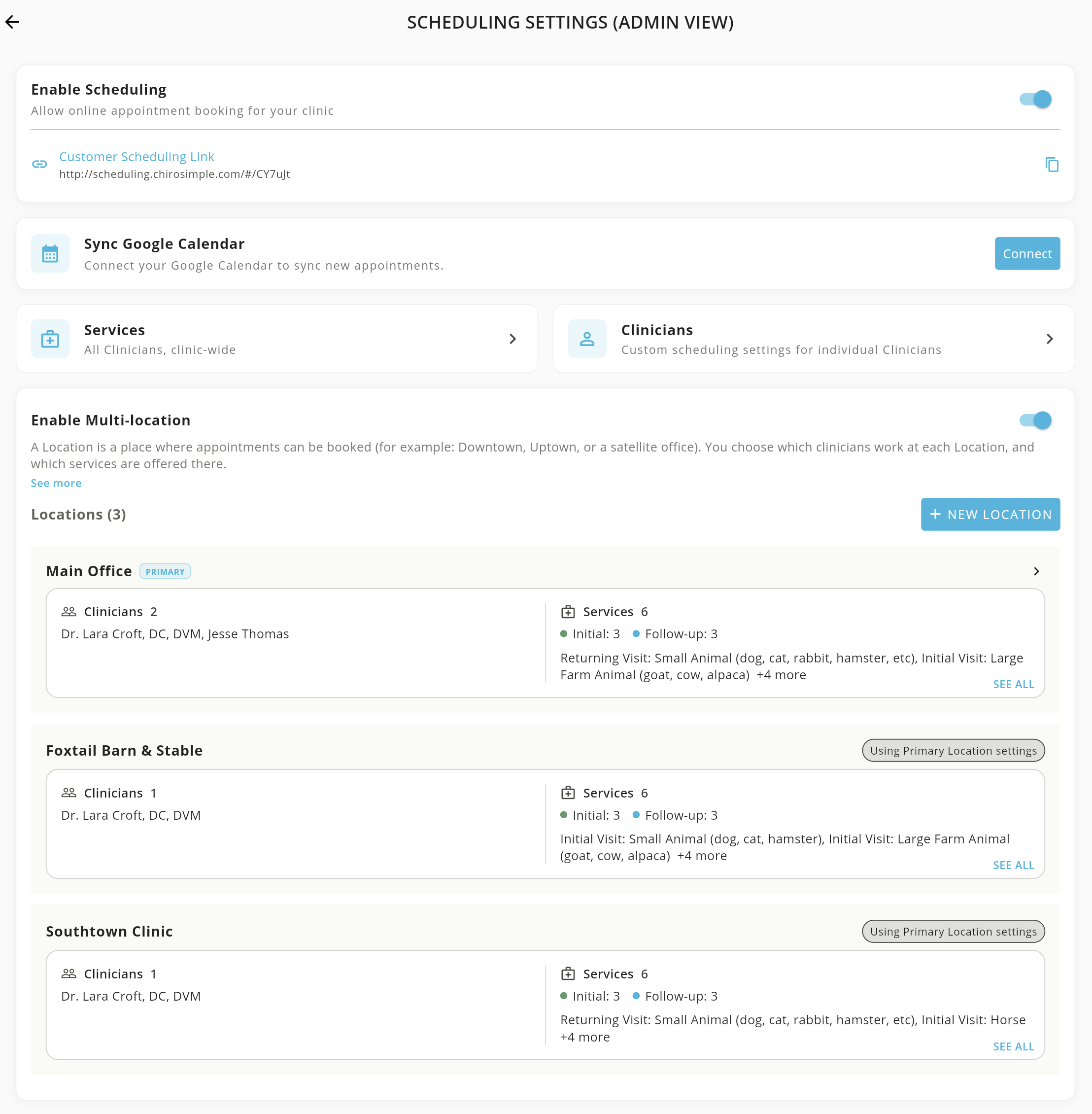Viewport: 1092px width, 1114px height.
Task: Click the chain link icon
Action: coord(39,165)
